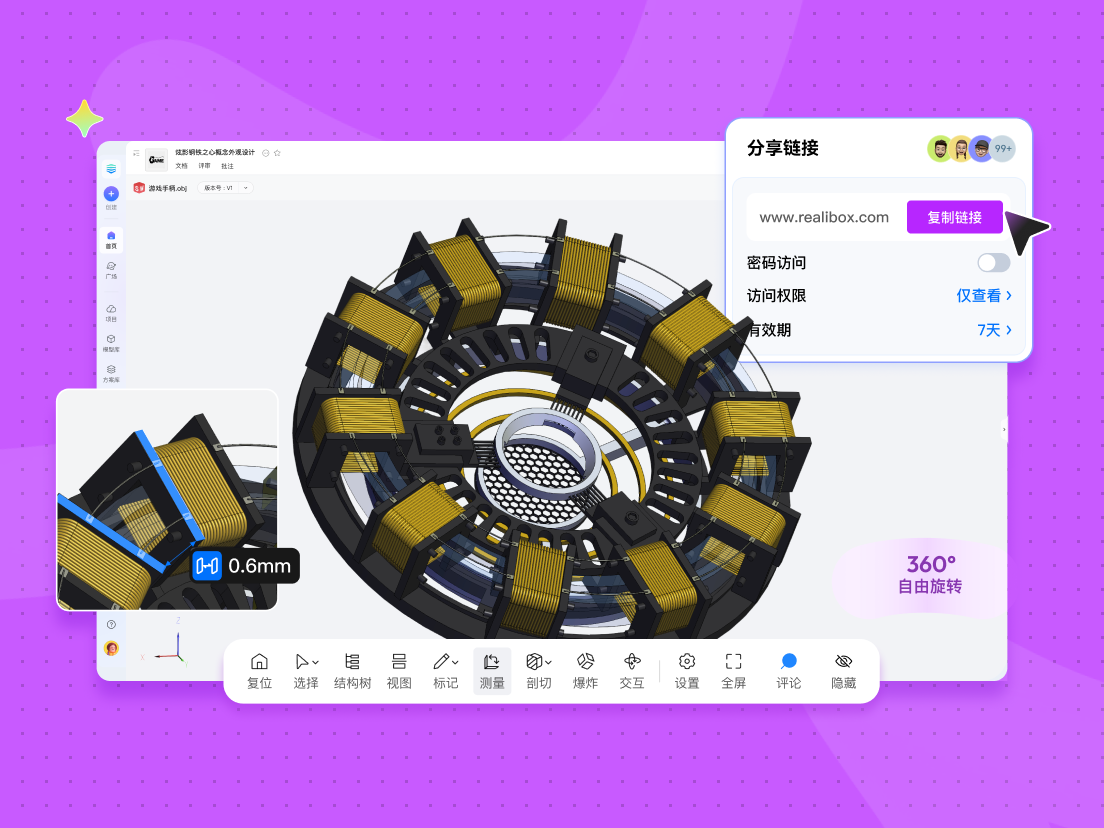Screen dimensions: 1104x828
Task: Click the 爆炸 explode view tool
Action: click(585, 671)
